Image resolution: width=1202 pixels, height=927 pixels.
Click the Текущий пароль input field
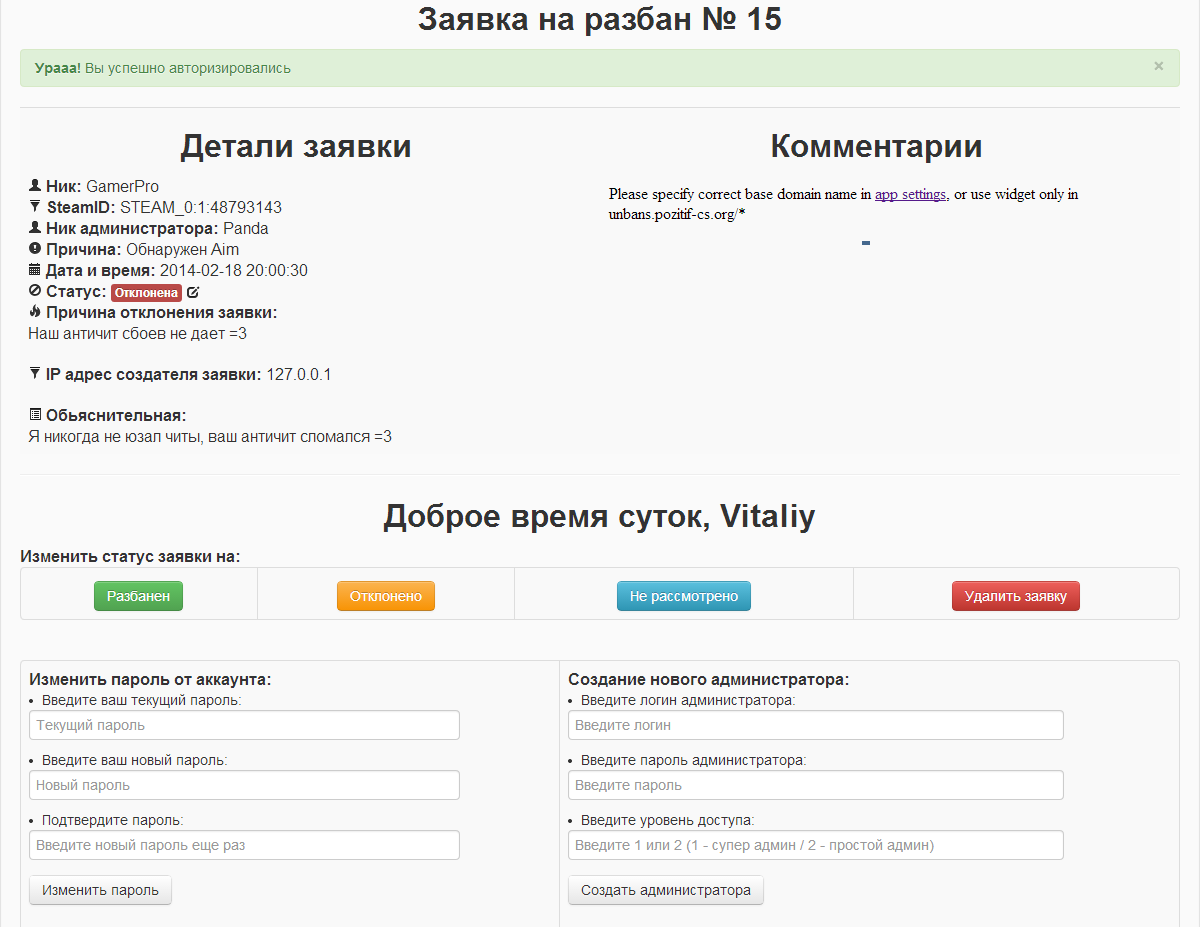click(x=244, y=725)
